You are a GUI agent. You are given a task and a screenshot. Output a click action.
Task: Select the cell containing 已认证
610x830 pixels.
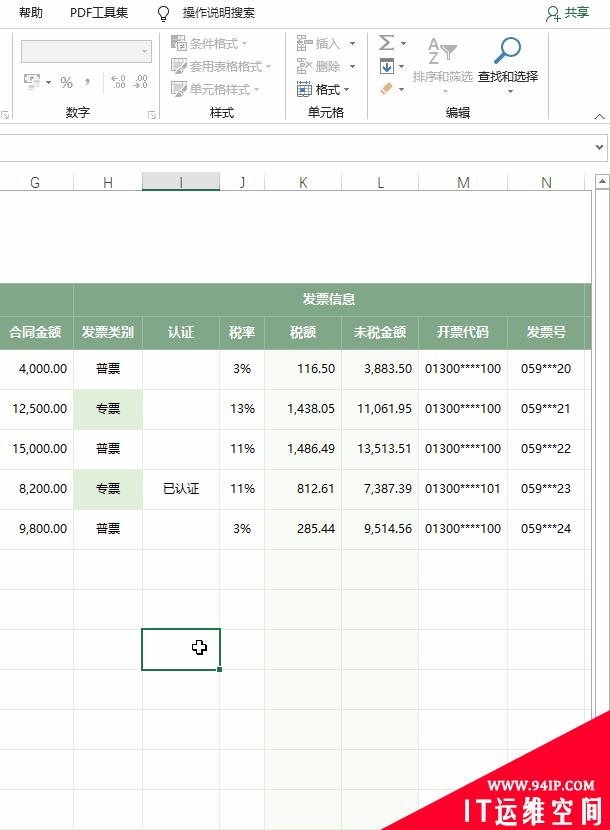pyautogui.click(x=181, y=489)
